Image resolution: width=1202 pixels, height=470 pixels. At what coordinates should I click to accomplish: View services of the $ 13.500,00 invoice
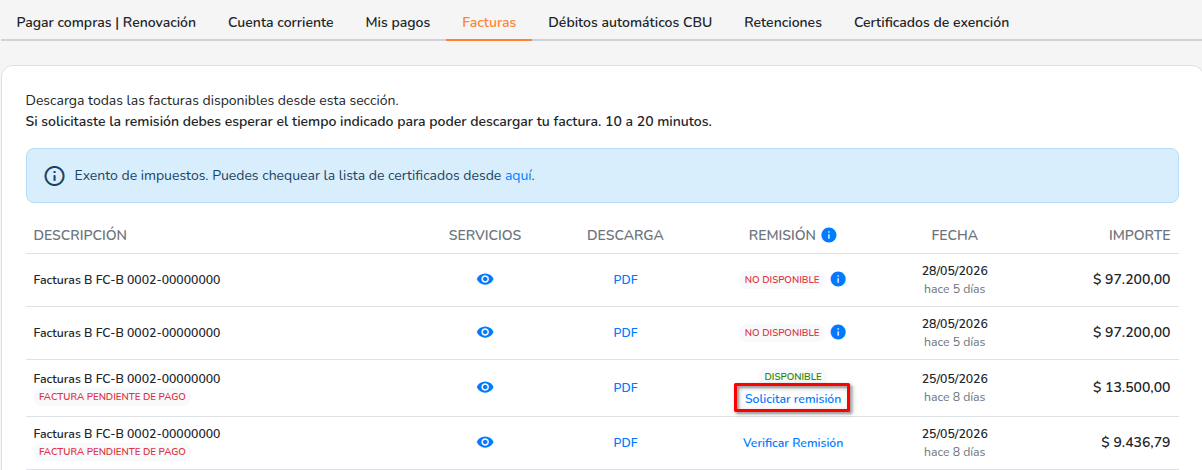pos(485,387)
